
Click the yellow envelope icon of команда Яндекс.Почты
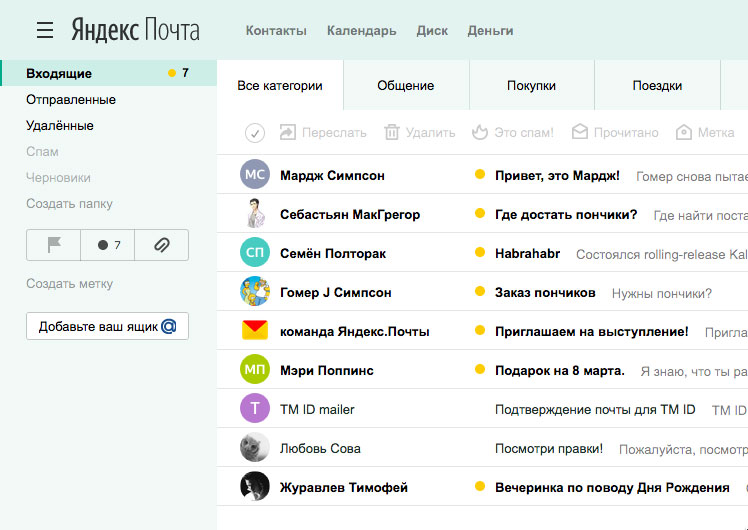255,330
